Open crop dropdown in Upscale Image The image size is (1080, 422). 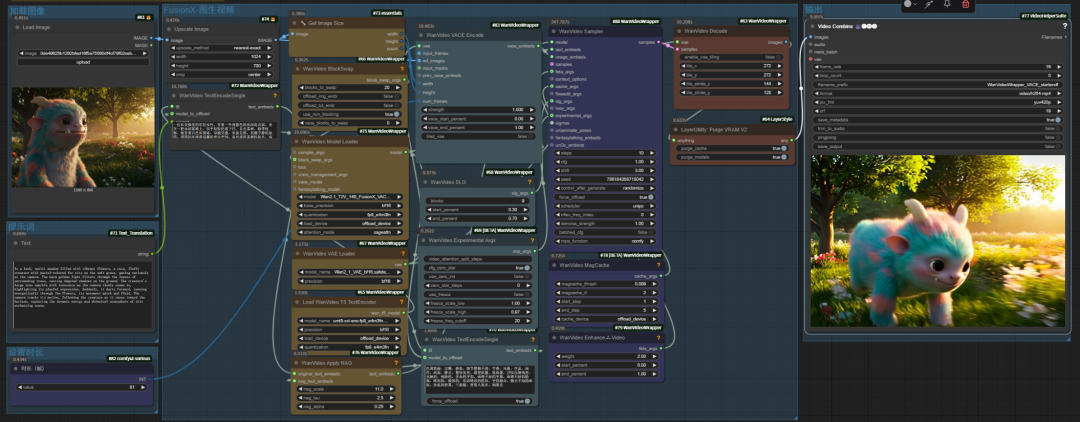[x=221, y=74]
